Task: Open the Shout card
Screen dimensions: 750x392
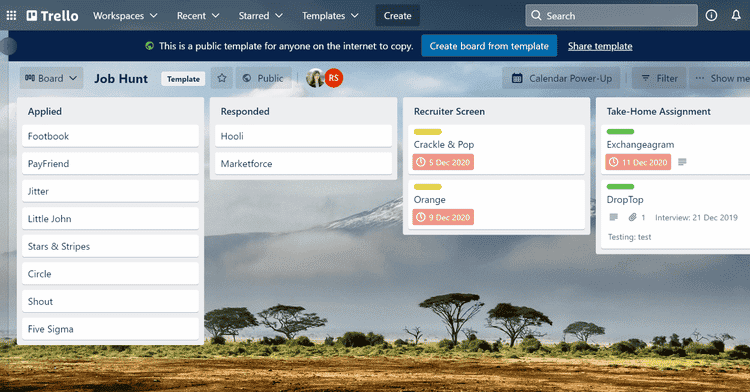Action: 110,302
